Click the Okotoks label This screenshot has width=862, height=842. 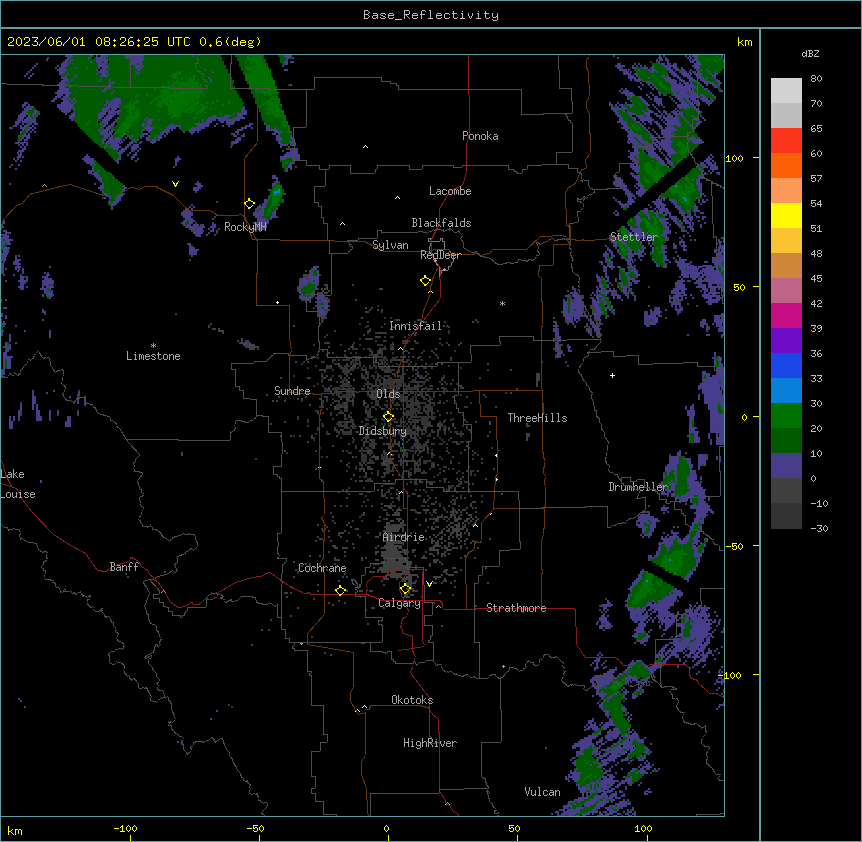point(412,700)
